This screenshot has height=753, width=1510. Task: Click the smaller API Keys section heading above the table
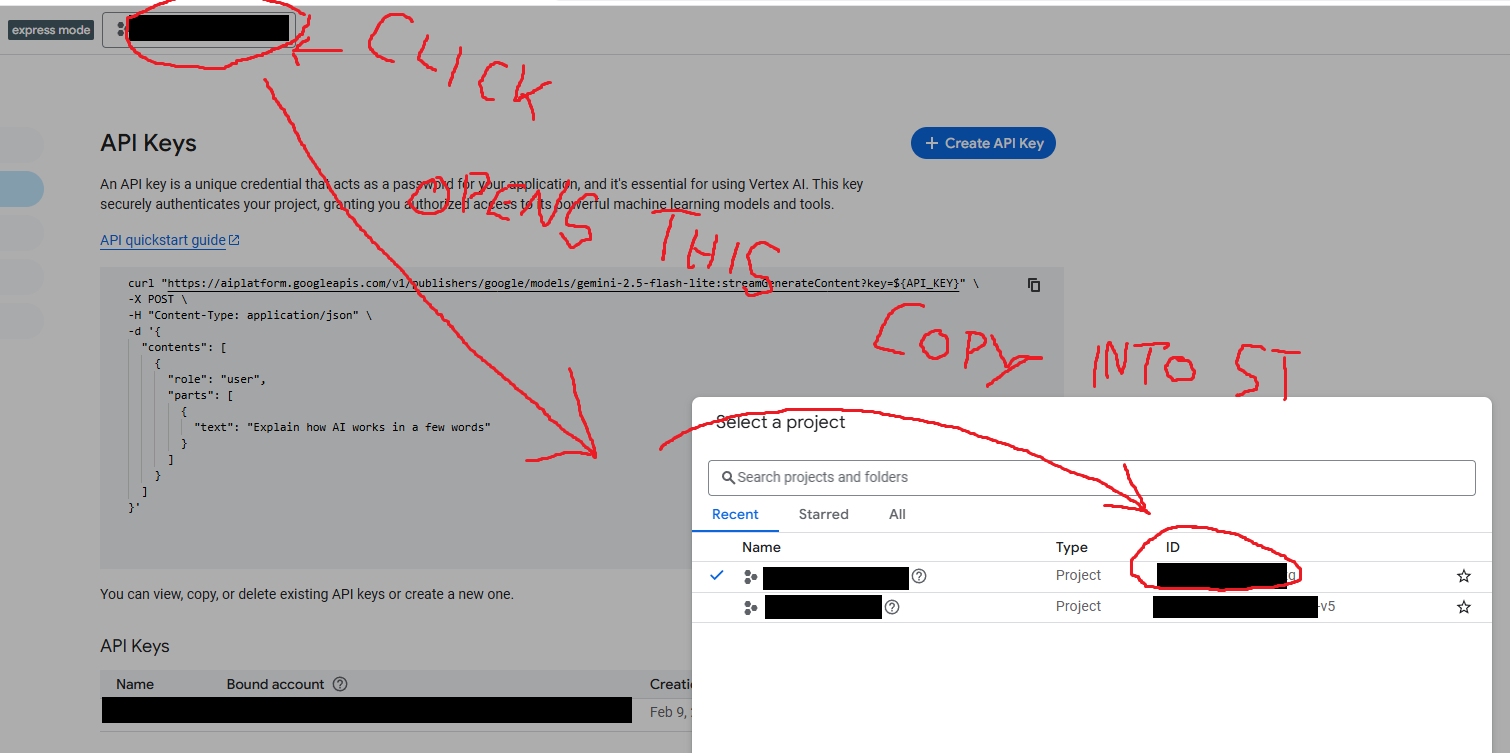(x=135, y=646)
